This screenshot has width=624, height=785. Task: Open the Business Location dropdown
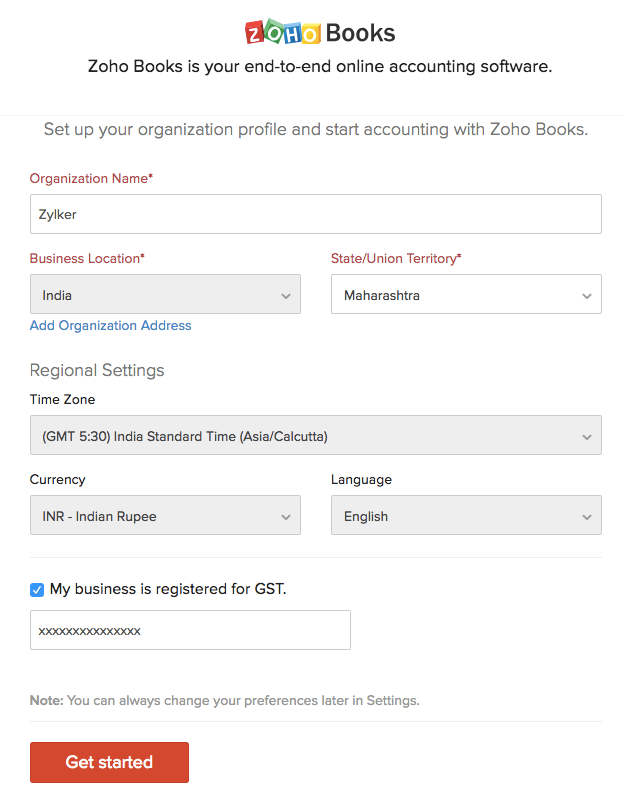[x=150, y=295]
